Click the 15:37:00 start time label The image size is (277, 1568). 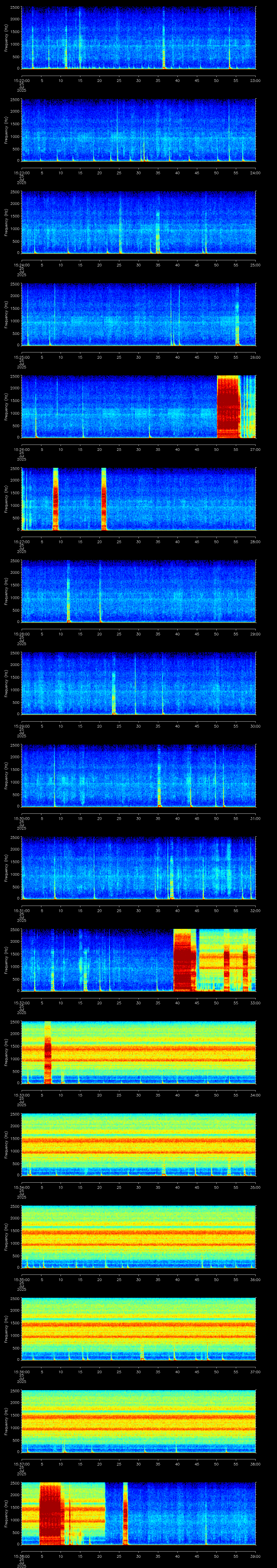point(21,1463)
